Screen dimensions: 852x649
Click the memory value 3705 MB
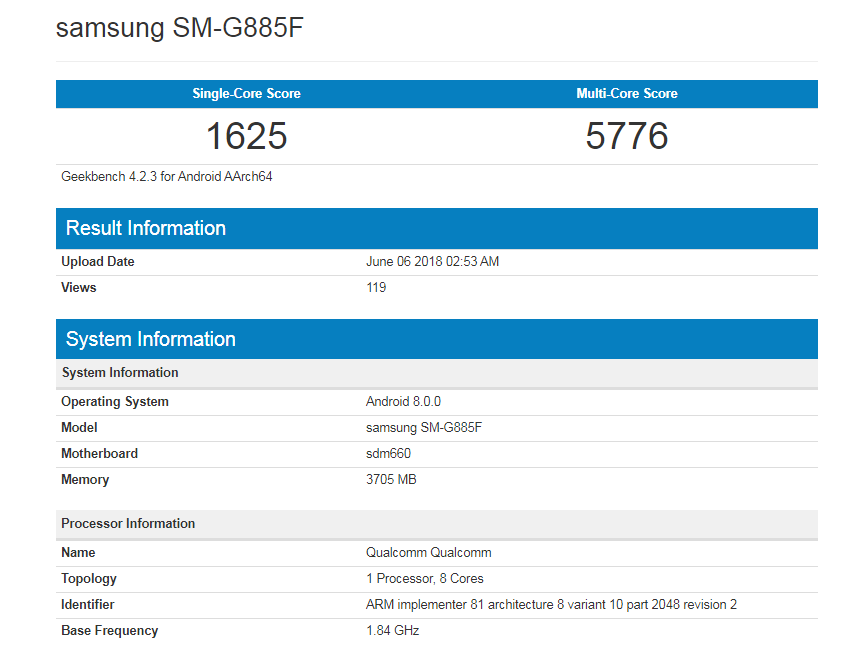tap(391, 479)
